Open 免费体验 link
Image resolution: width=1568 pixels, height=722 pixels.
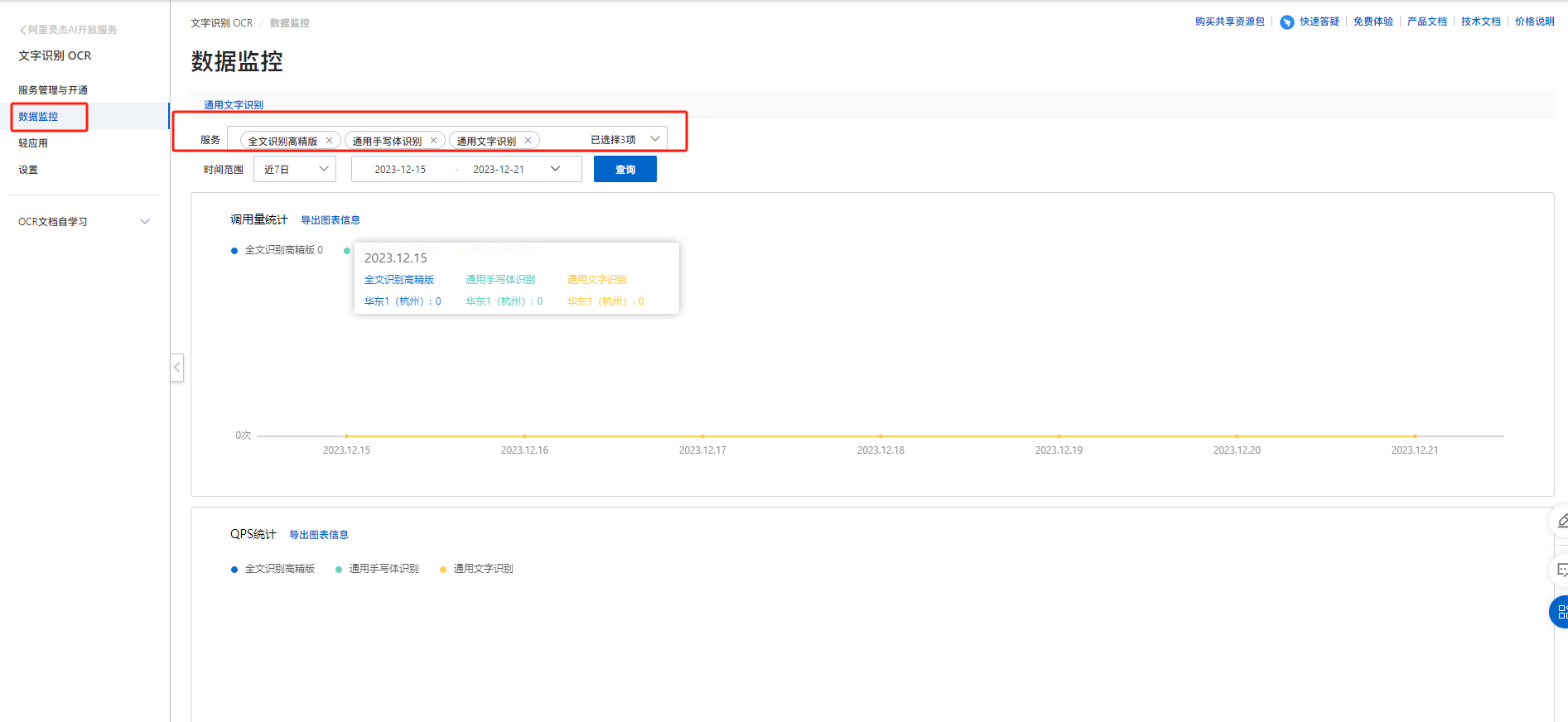coord(1373,22)
